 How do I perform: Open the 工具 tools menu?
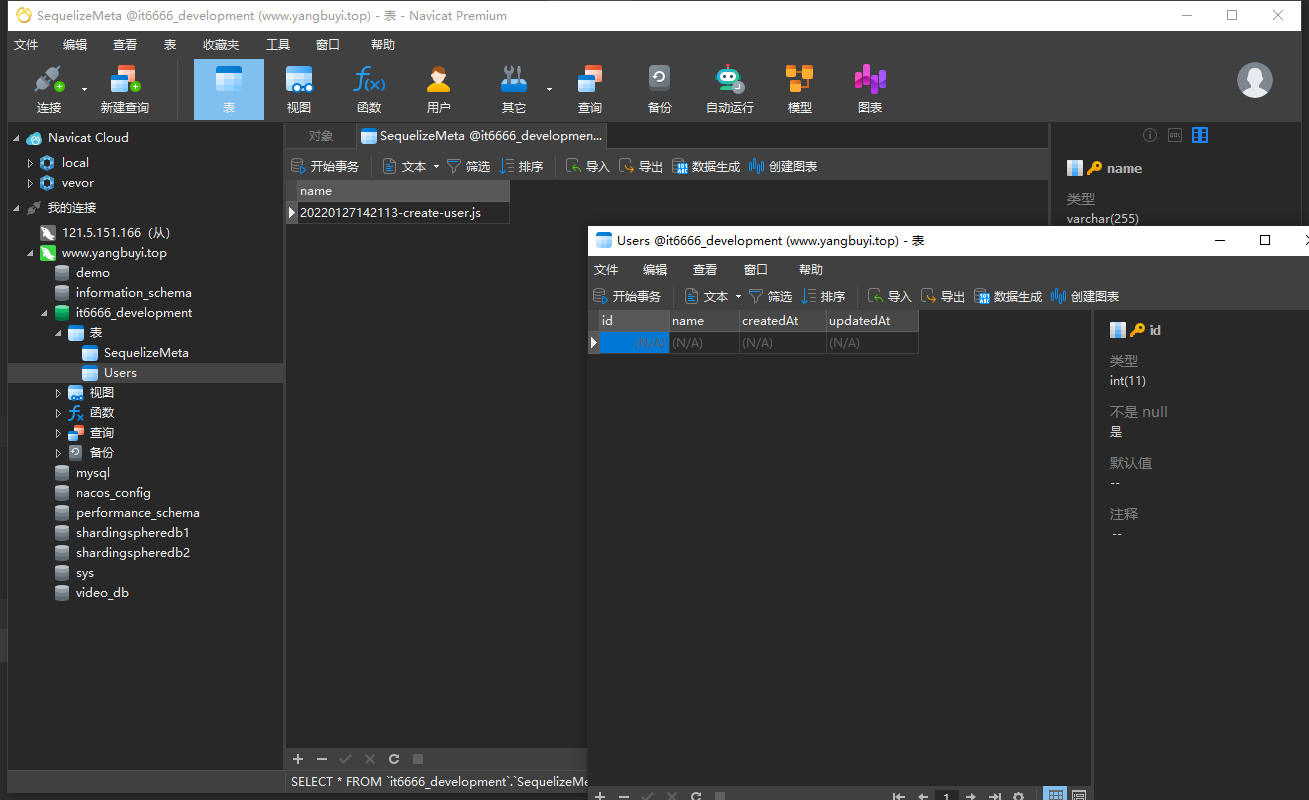[x=278, y=45]
